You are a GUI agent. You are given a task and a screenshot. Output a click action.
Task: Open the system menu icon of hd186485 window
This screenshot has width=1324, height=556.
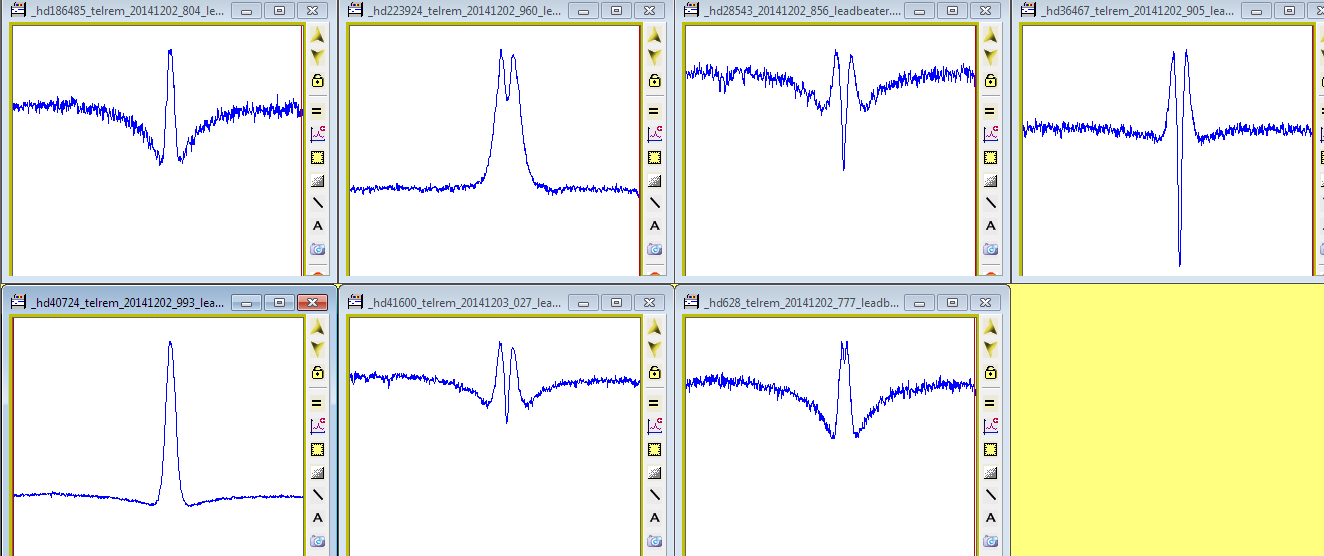click(18, 11)
